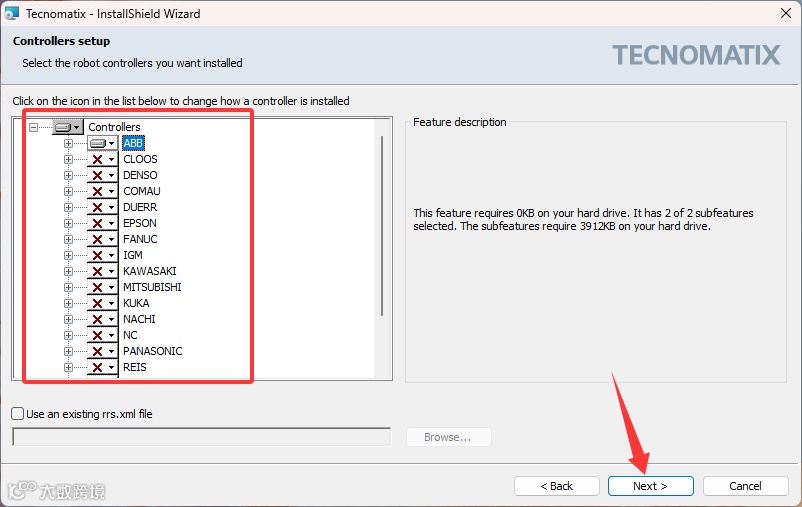Select the PANASONIC controller label
The width and height of the screenshot is (802, 507).
(x=153, y=351)
